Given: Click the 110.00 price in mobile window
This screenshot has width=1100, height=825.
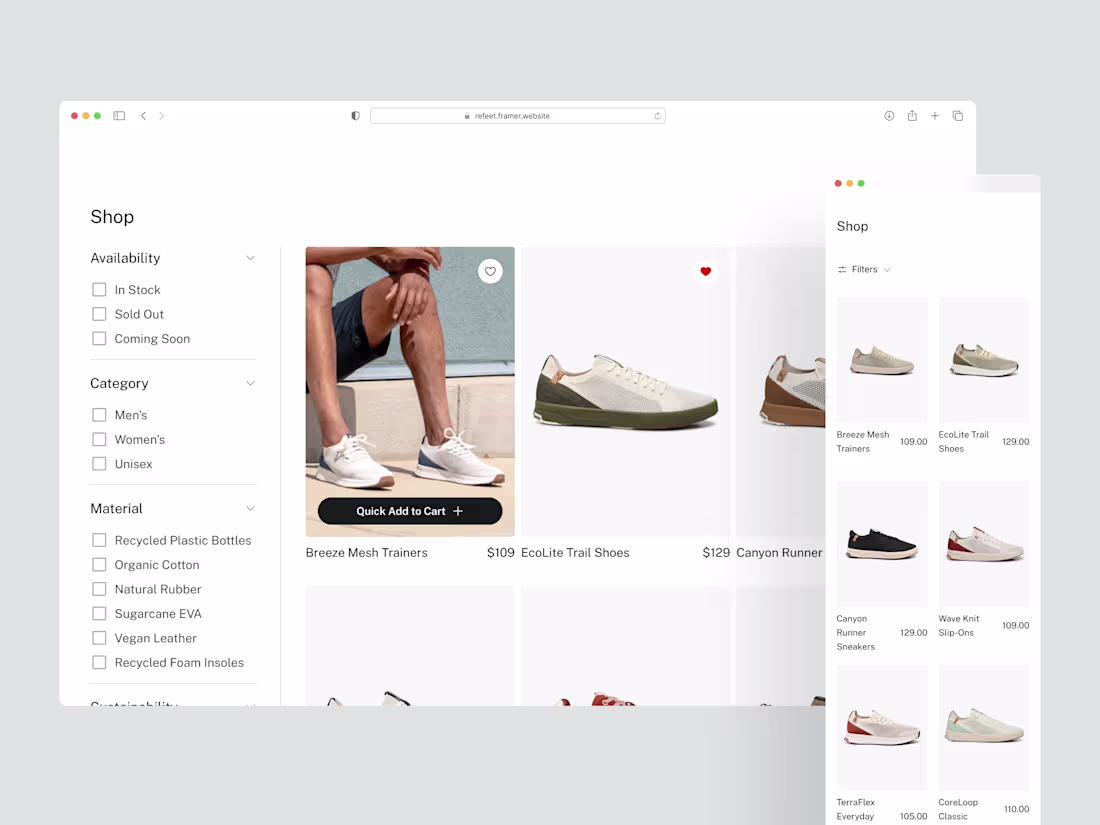Looking at the screenshot, I should pyautogui.click(x=1017, y=810).
